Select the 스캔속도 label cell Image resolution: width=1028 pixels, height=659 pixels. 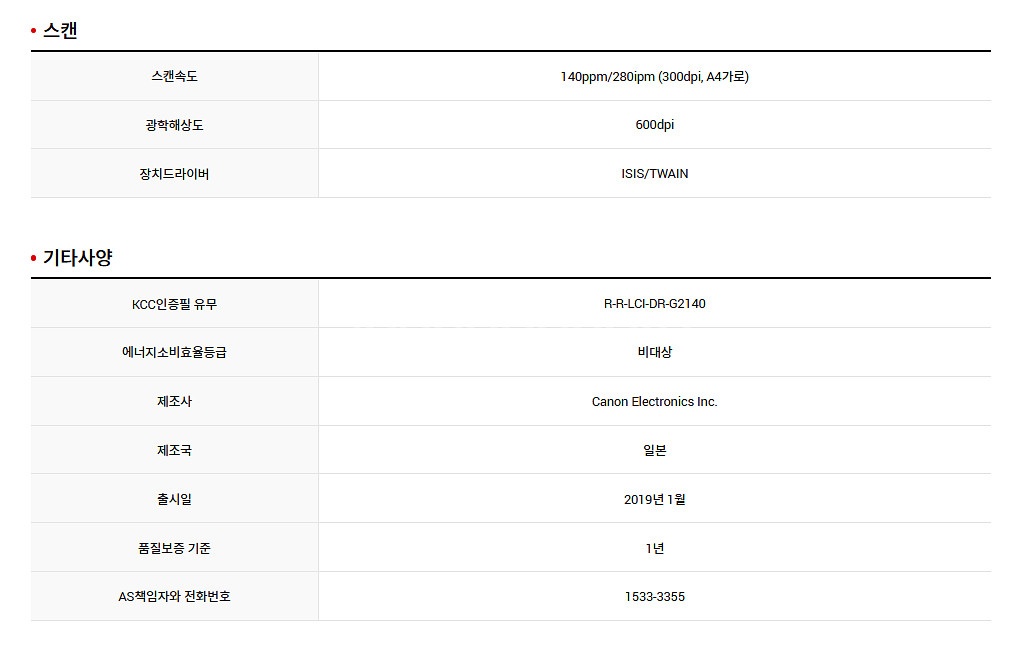pos(174,77)
